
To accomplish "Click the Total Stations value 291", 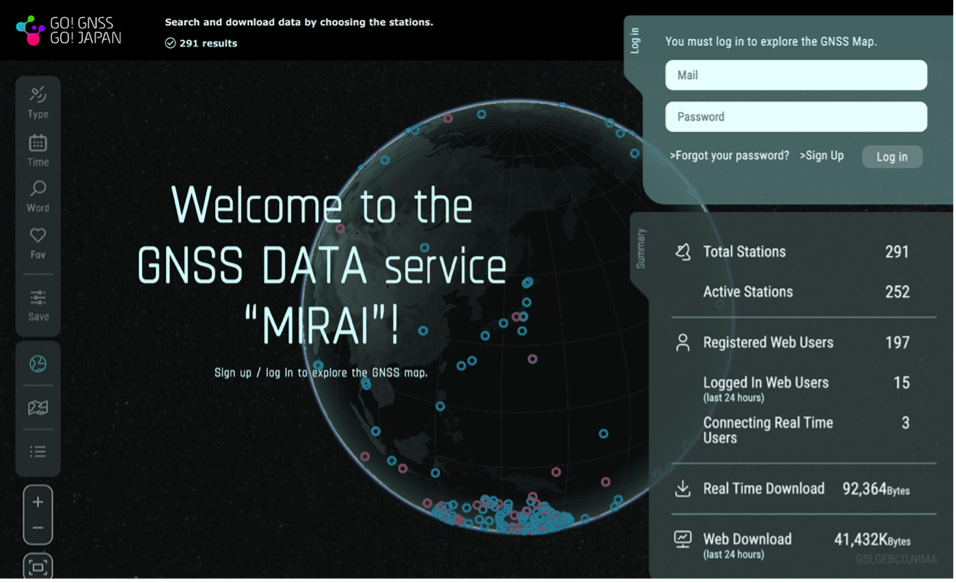I will pos(897,252).
